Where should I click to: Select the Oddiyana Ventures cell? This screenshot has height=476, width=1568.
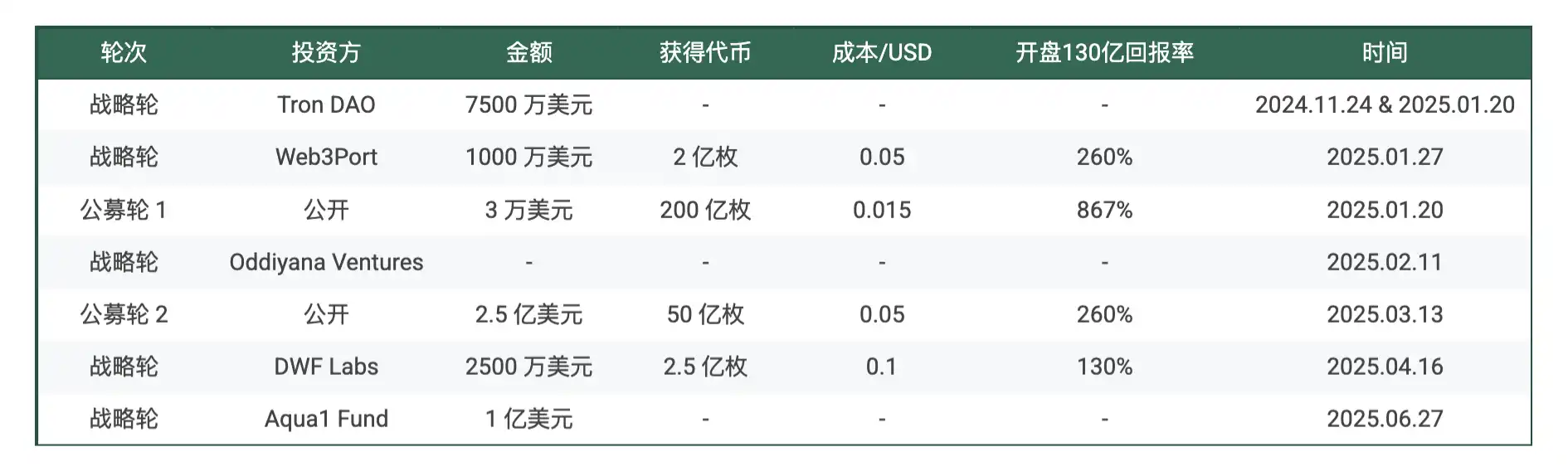pos(326,263)
